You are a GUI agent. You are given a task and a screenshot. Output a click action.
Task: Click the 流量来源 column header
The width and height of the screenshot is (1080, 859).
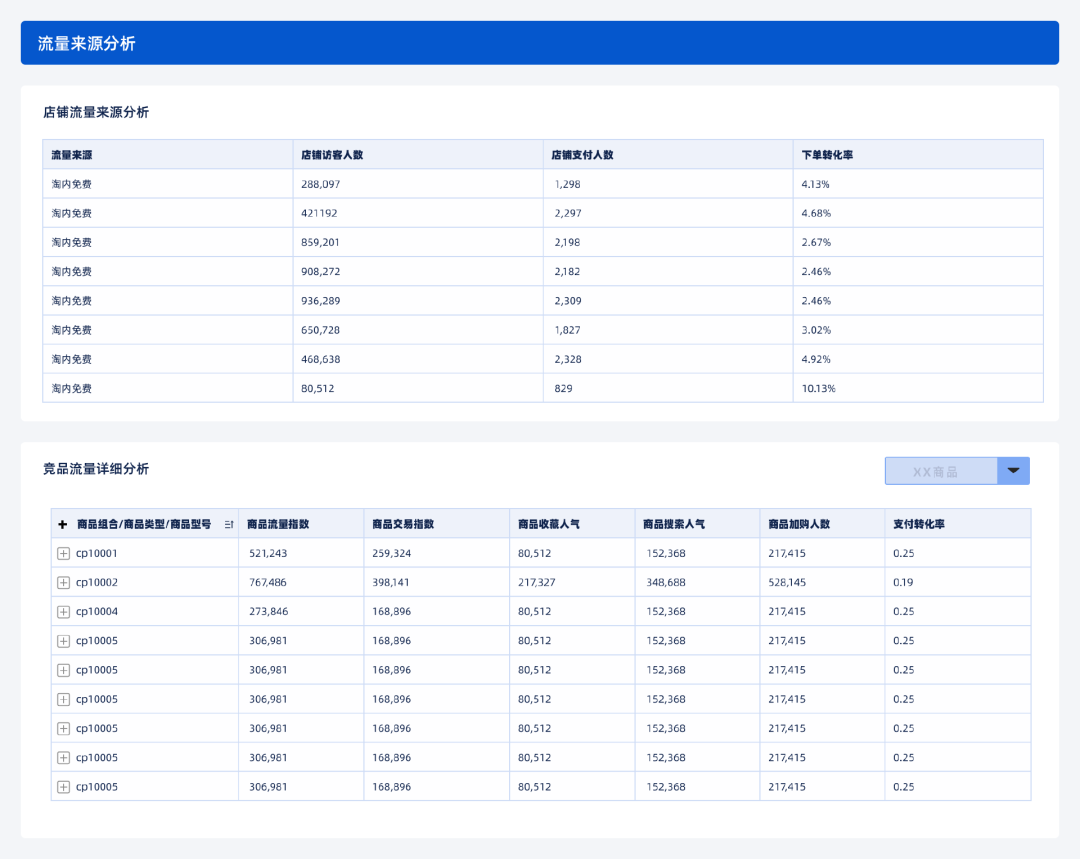(x=72, y=155)
